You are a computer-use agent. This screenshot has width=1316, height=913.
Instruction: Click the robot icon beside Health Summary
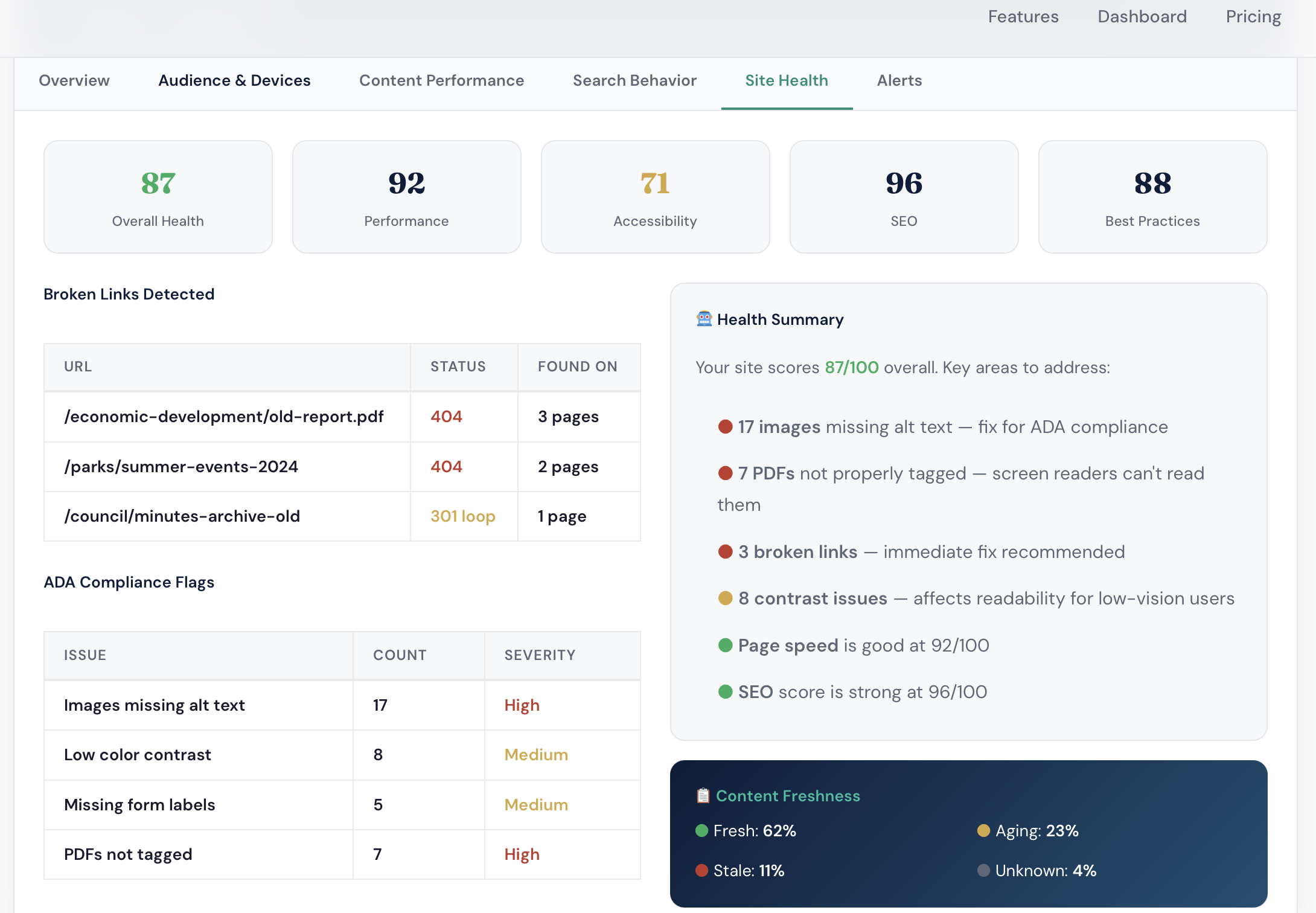tap(704, 319)
